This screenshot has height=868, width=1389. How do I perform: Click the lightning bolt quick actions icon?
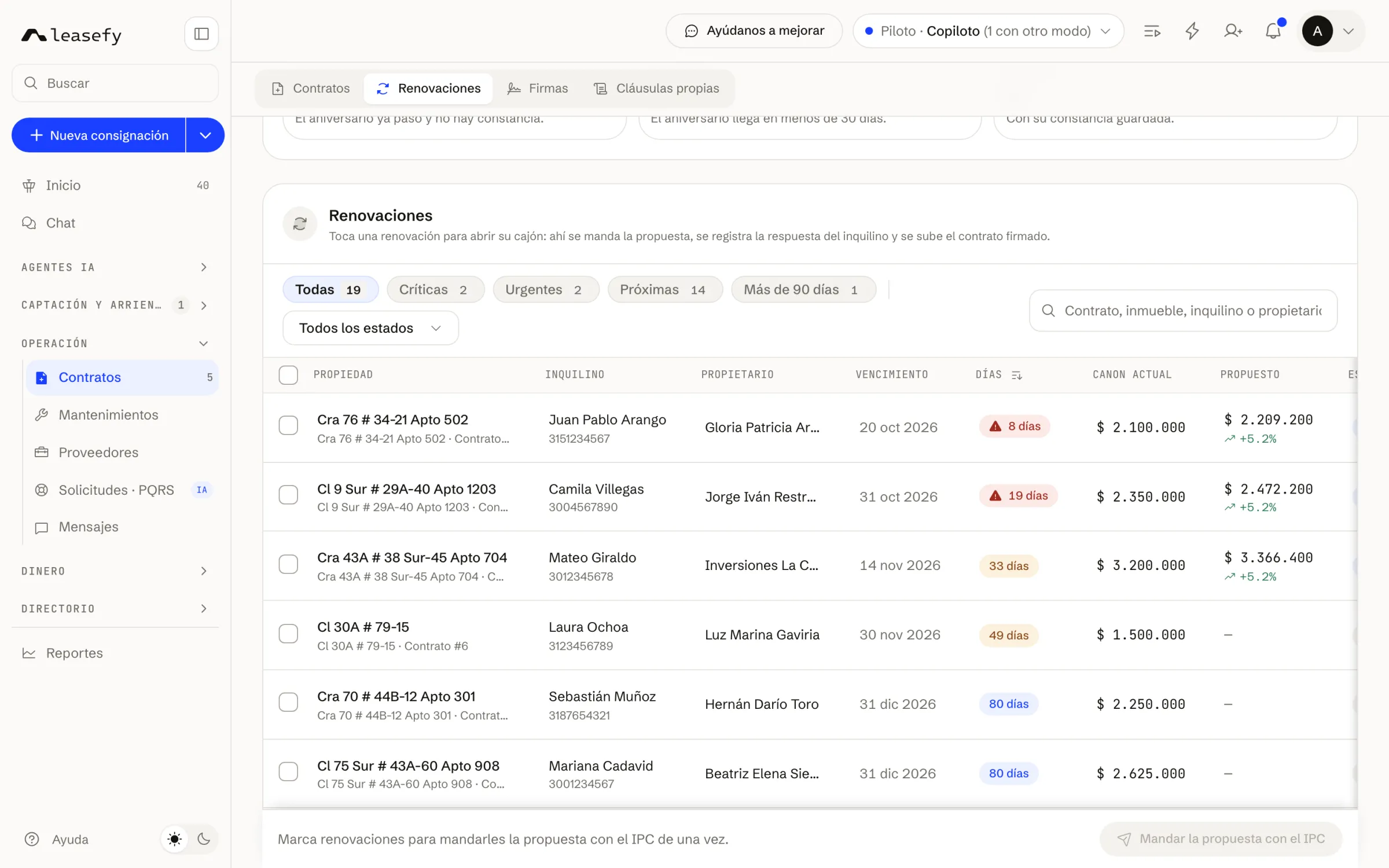pyautogui.click(x=1192, y=31)
